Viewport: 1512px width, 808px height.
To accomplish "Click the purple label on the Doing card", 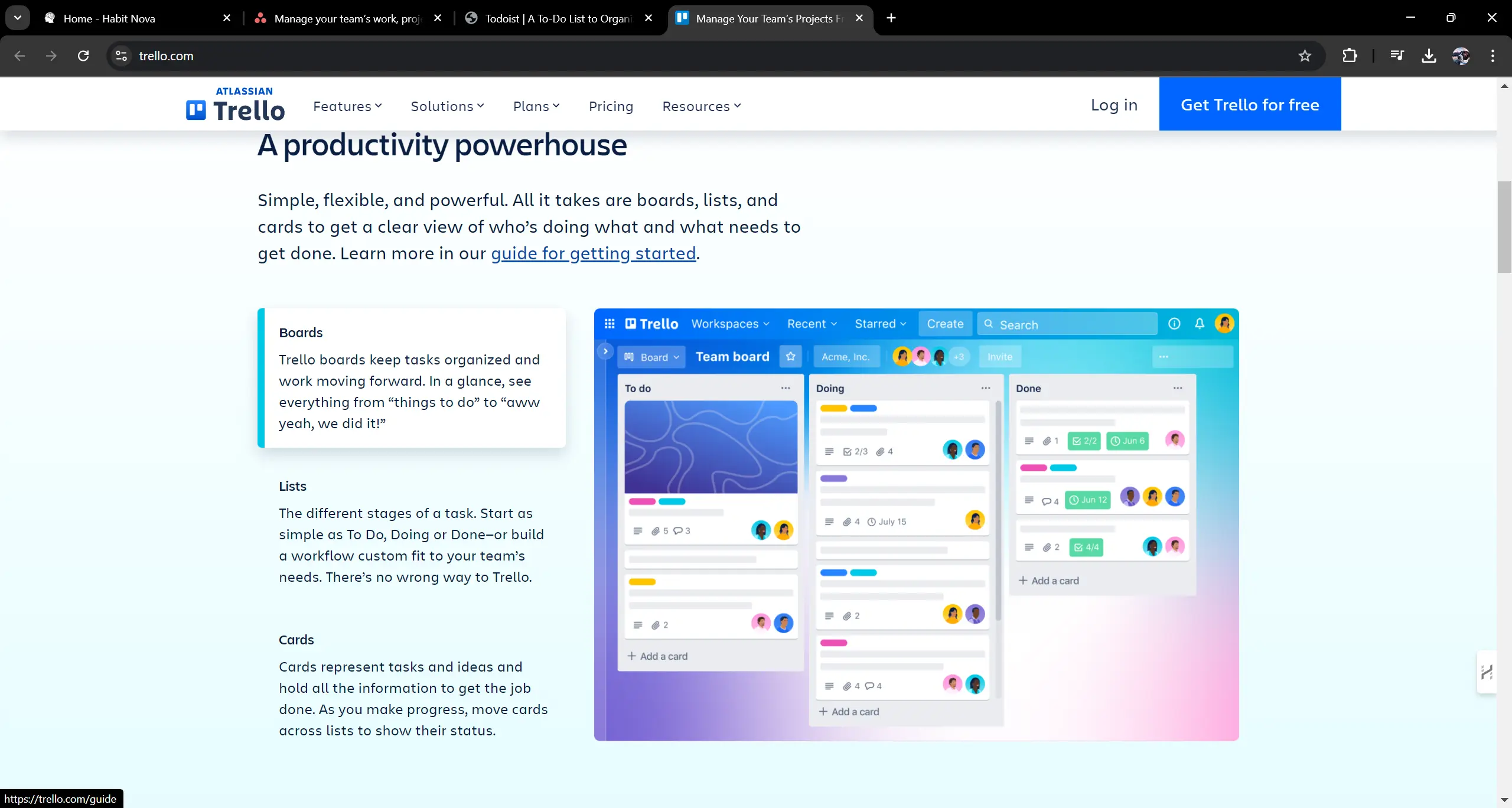I will coord(834,478).
